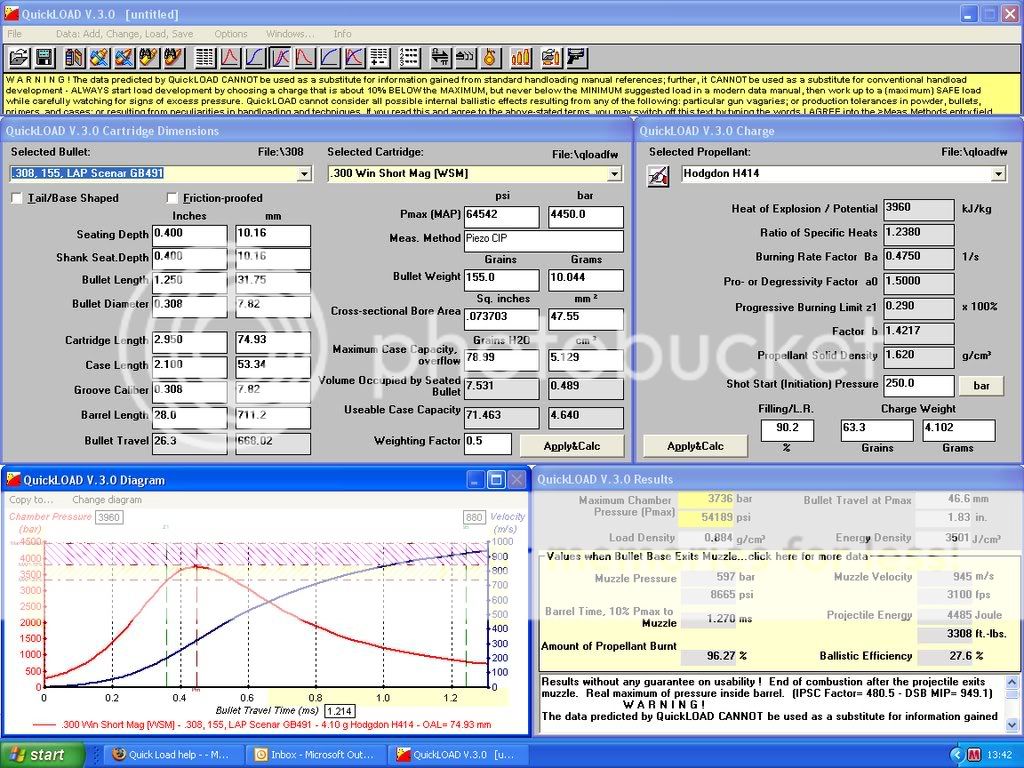The height and width of the screenshot is (768, 1024).
Task: Expand the Selected Bullet dropdown
Action: [304, 174]
